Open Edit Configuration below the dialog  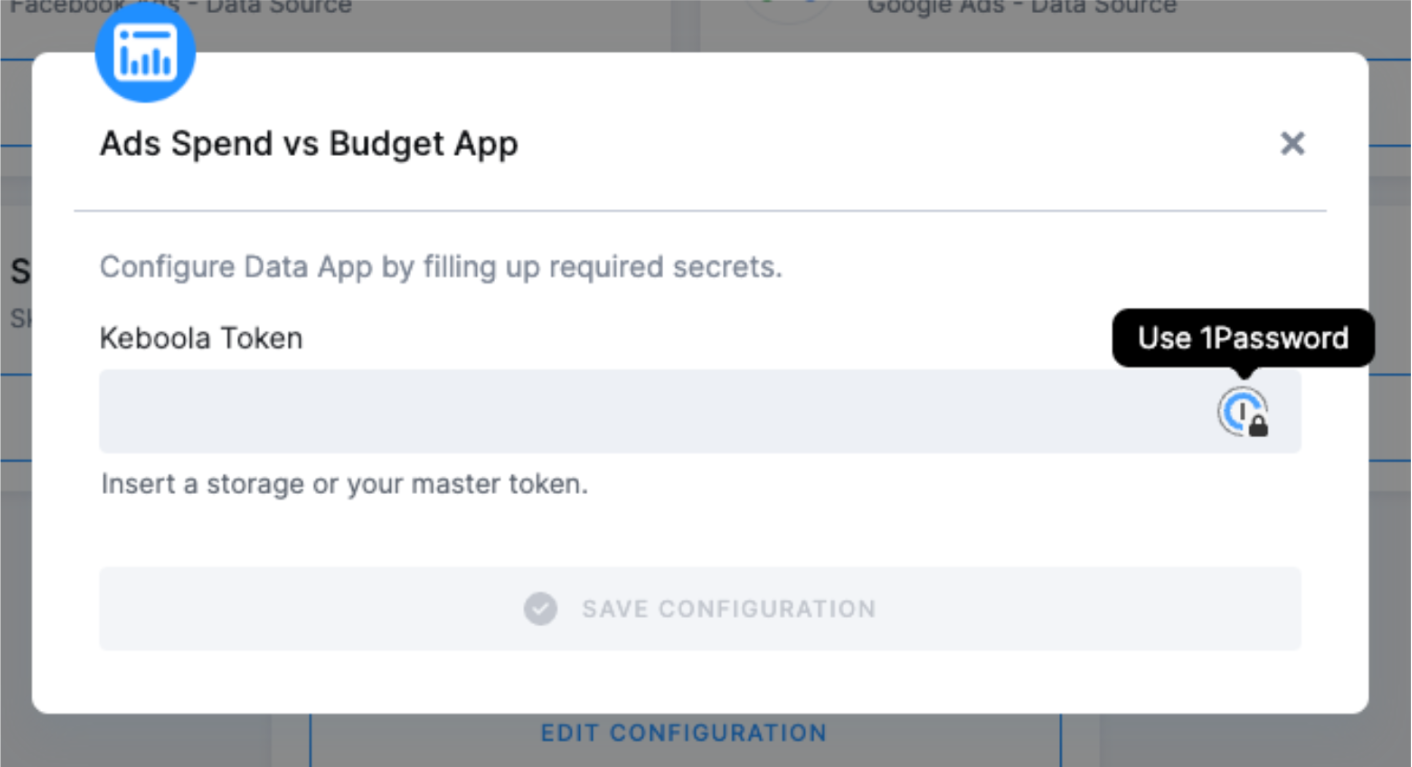pyautogui.click(x=684, y=732)
